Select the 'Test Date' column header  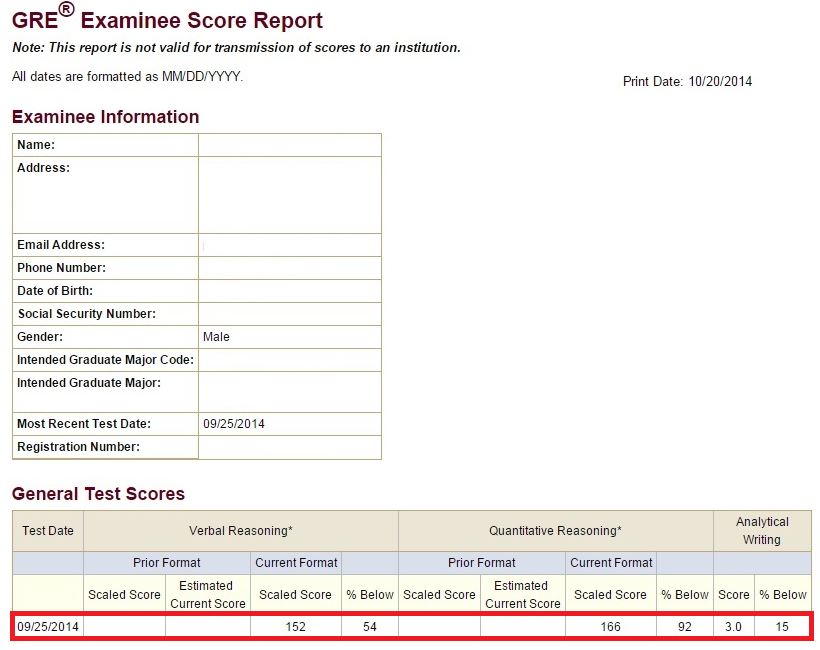pyautogui.click(x=48, y=531)
